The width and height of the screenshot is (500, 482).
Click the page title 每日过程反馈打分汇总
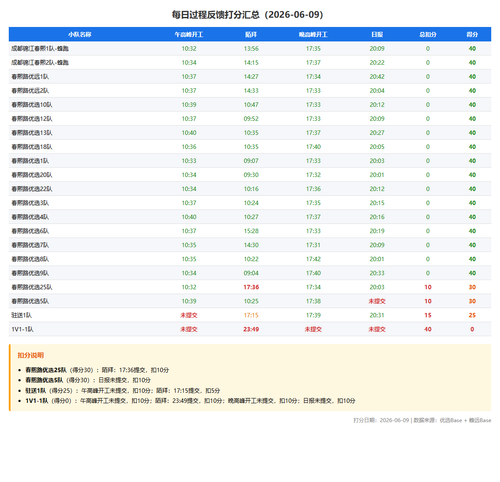[247, 15]
